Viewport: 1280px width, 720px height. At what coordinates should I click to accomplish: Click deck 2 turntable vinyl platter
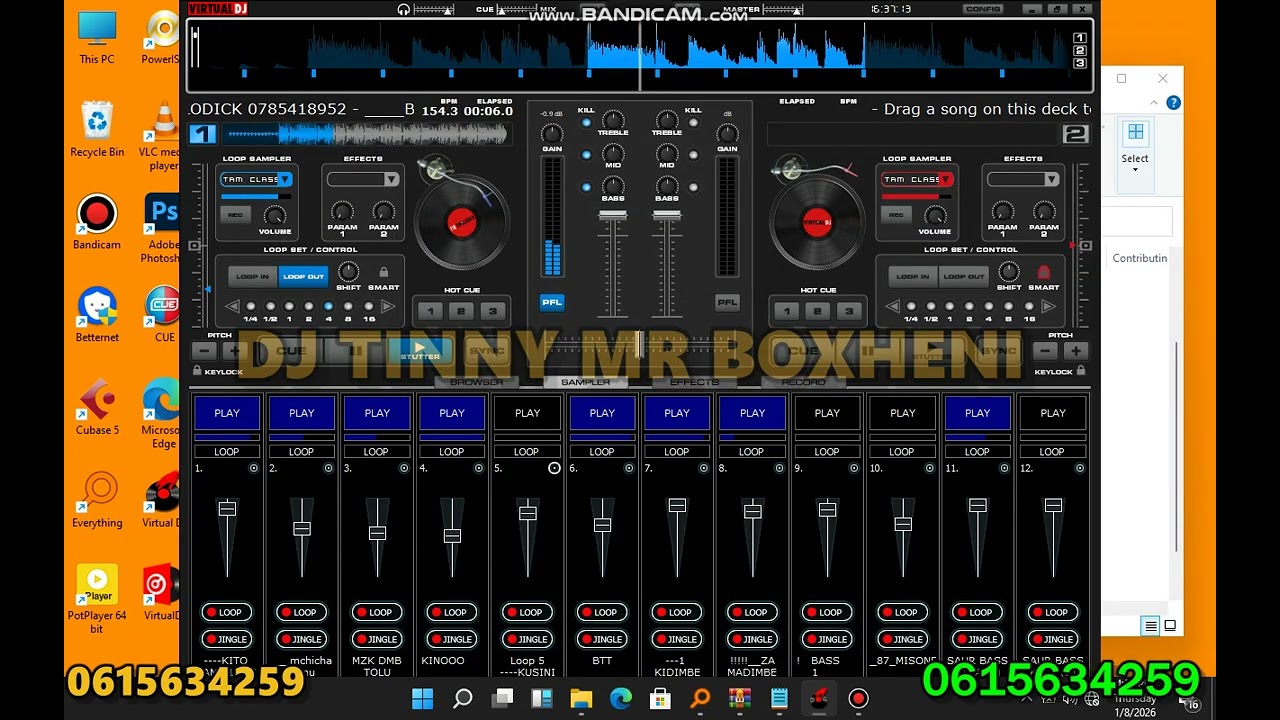817,221
